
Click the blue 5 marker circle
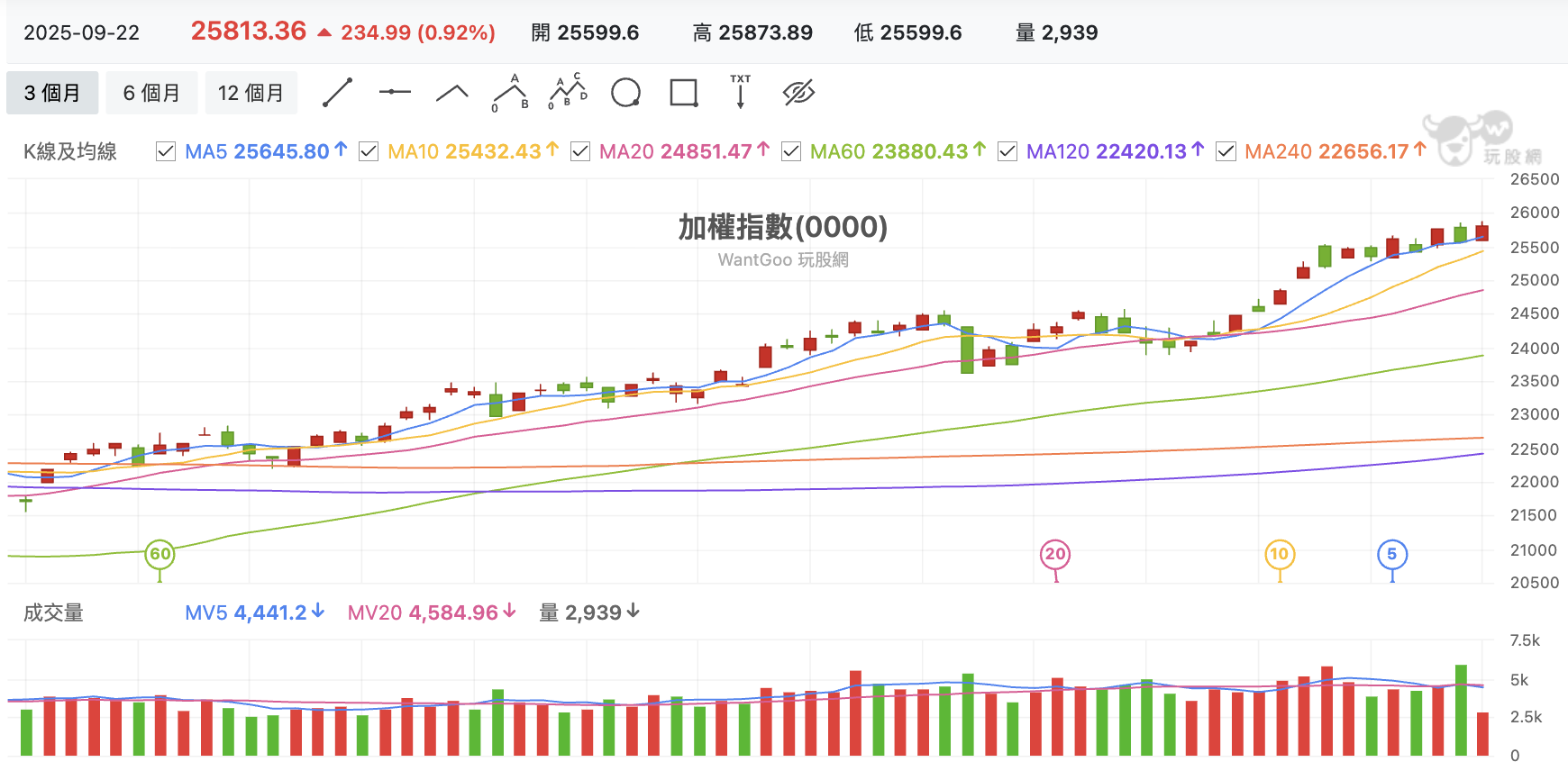click(x=1392, y=554)
